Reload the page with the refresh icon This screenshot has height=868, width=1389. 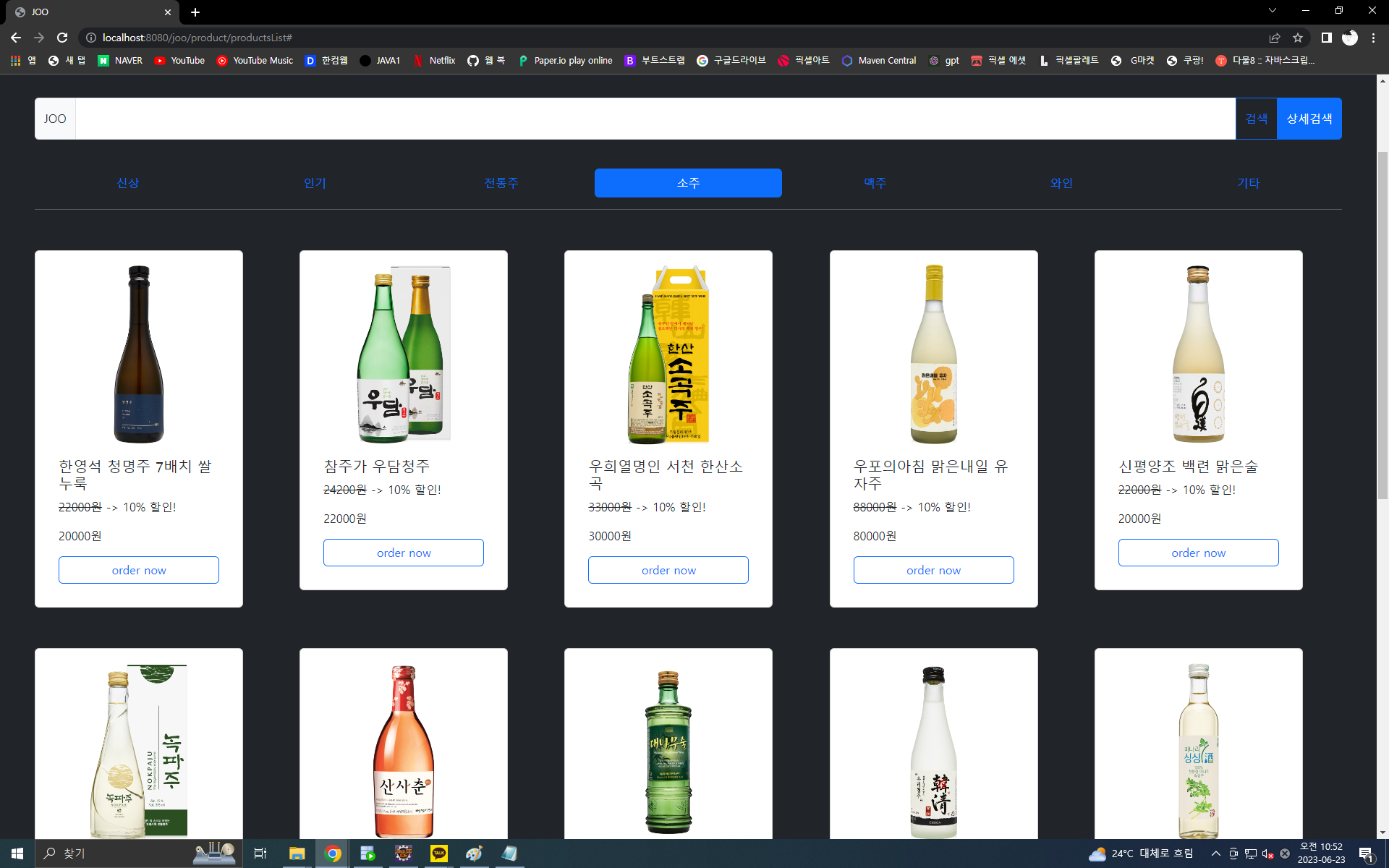(x=61, y=38)
